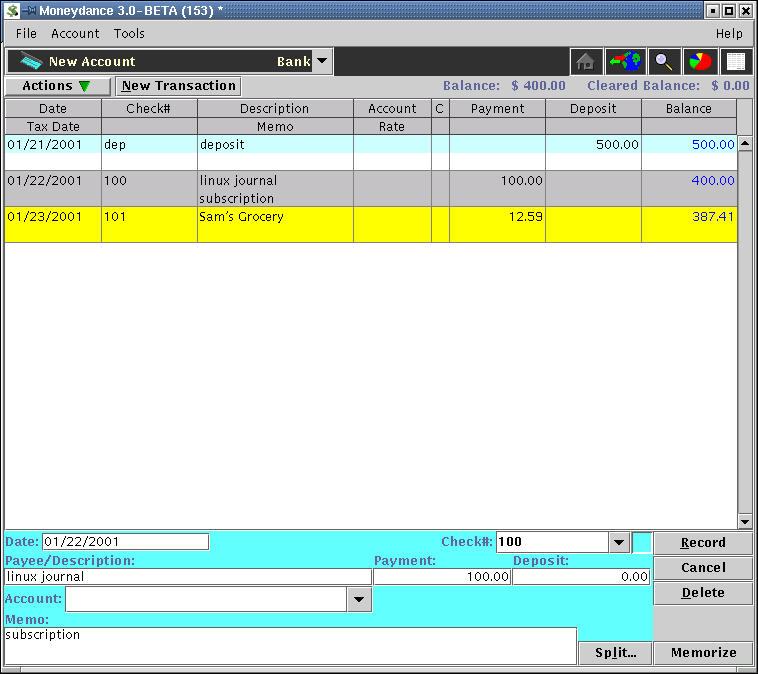The image size is (758, 674).
Task: Open the pie chart reports icon
Action: (700, 61)
